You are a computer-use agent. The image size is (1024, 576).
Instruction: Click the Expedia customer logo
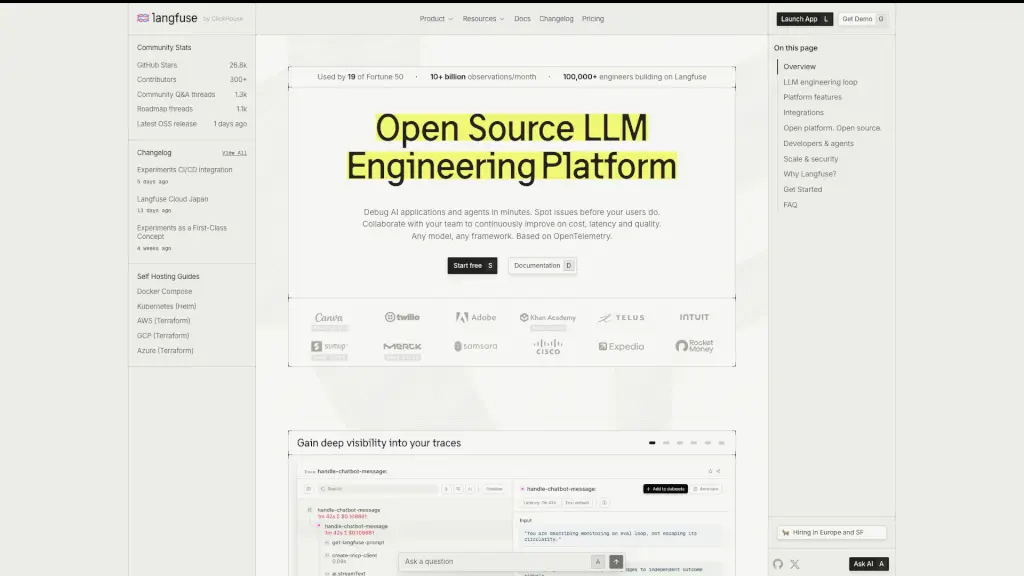tap(621, 346)
